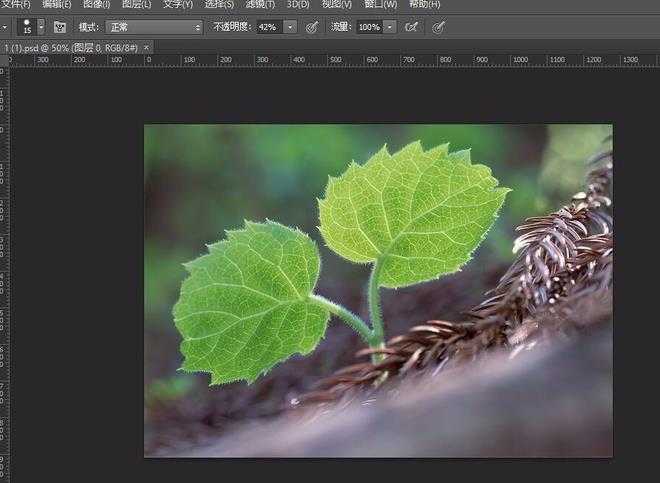Close the 1 (1).psd document tab
Viewport: 660px width, 483px height.
coord(146,47)
